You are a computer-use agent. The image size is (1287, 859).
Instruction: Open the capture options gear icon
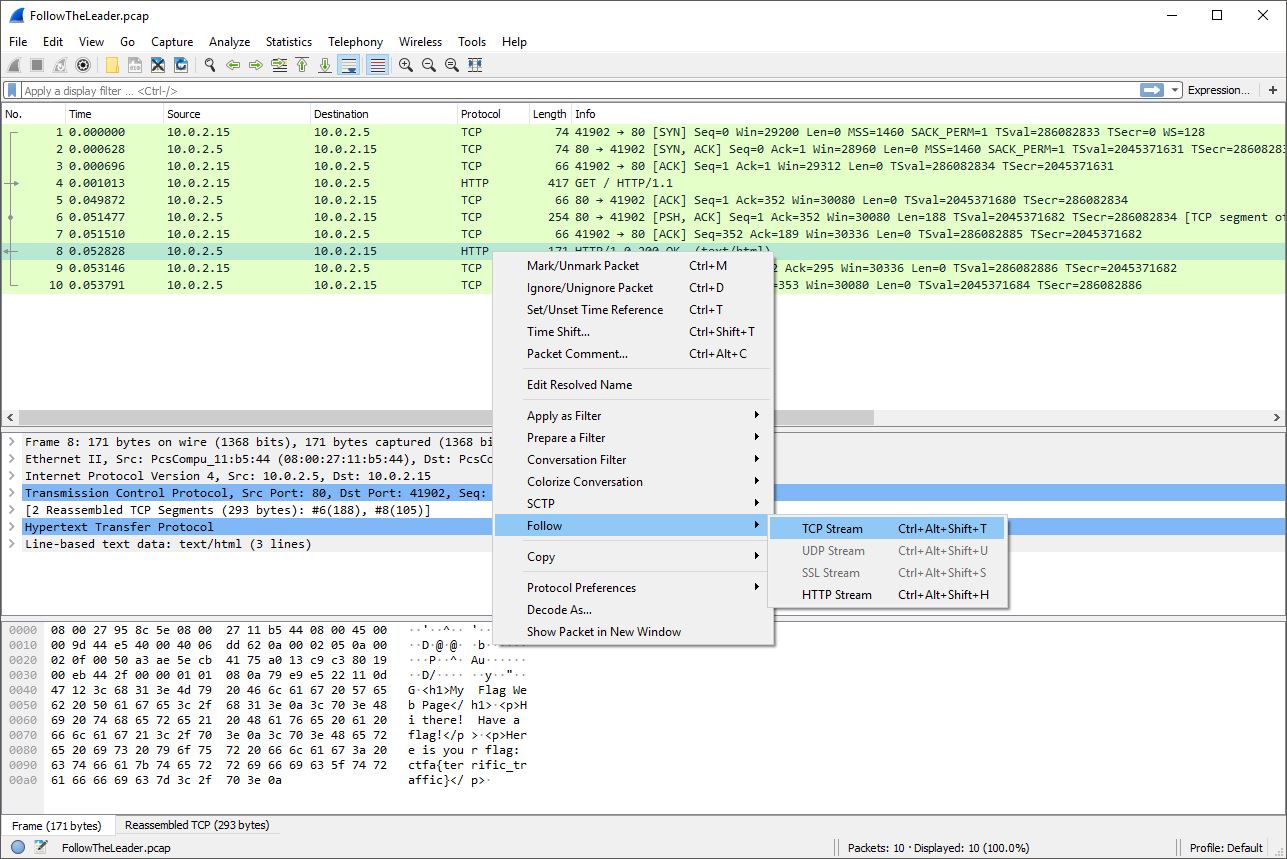click(x=83, y=65)
